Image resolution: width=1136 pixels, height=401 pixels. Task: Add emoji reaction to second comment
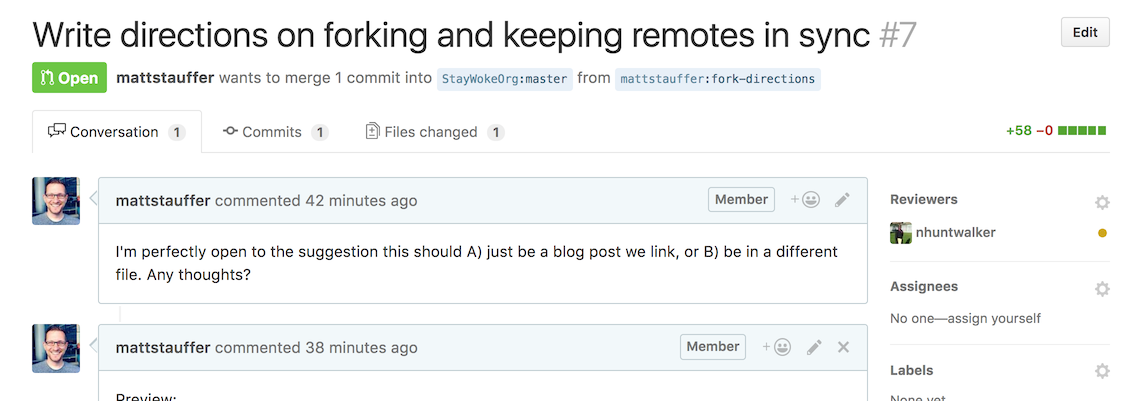tap(777, 347)
